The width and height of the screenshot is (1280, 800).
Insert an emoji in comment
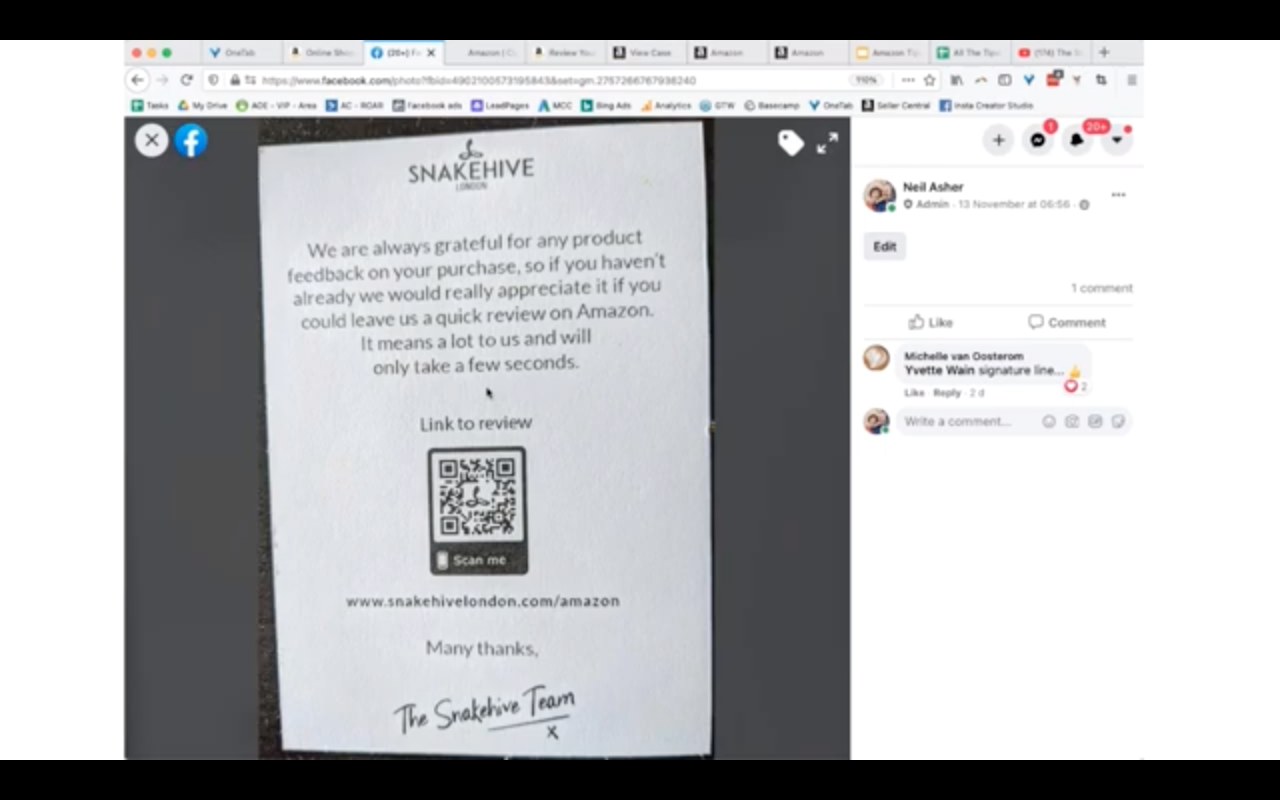(1049, 421)
